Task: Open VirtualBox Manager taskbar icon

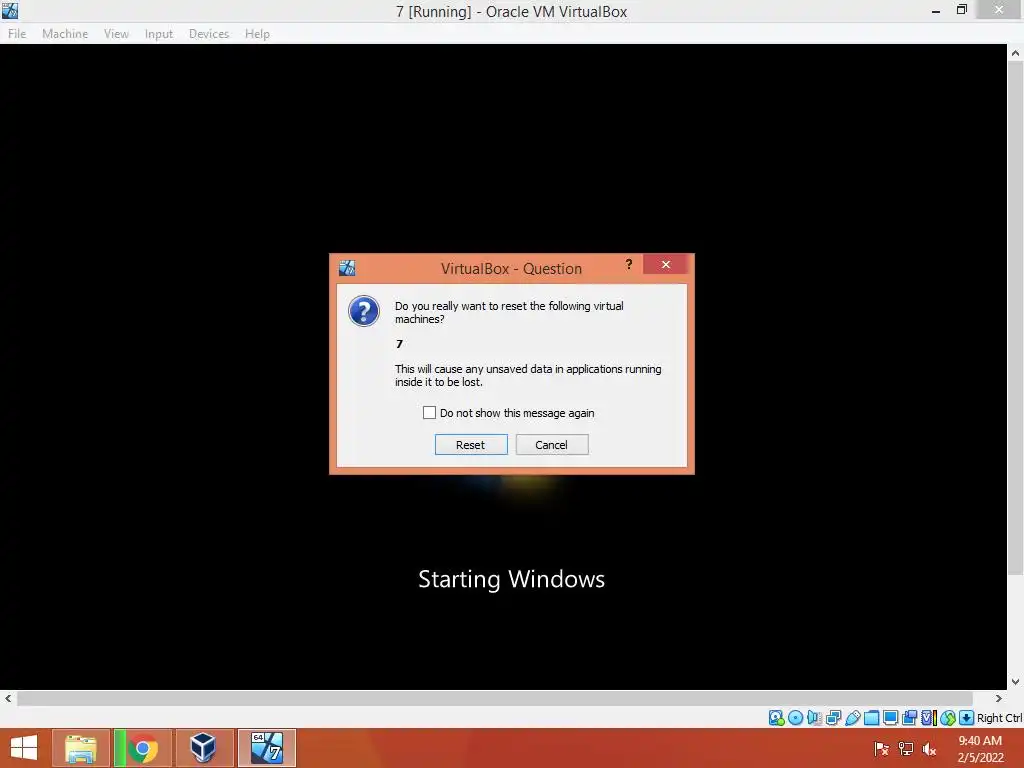Action: coord(203,748)
